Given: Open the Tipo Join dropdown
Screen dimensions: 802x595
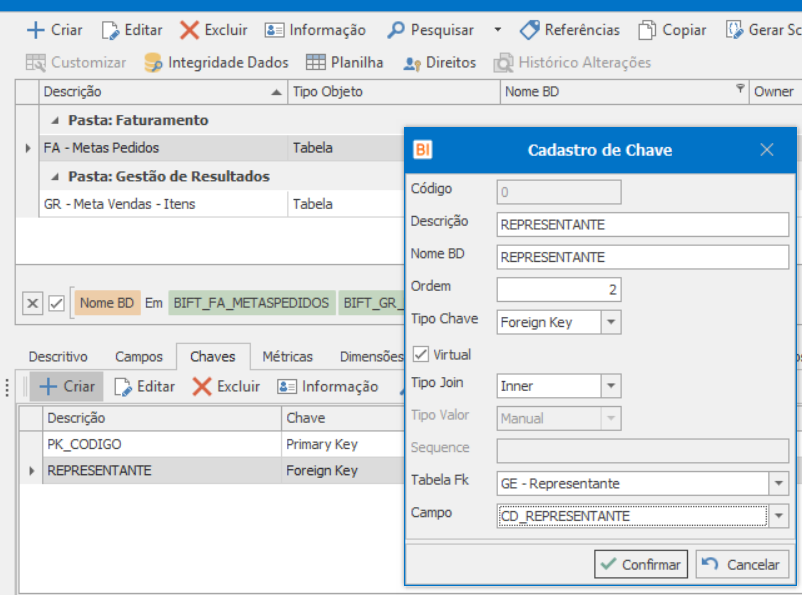Looking at the screenshot, I should pos(611,386).
